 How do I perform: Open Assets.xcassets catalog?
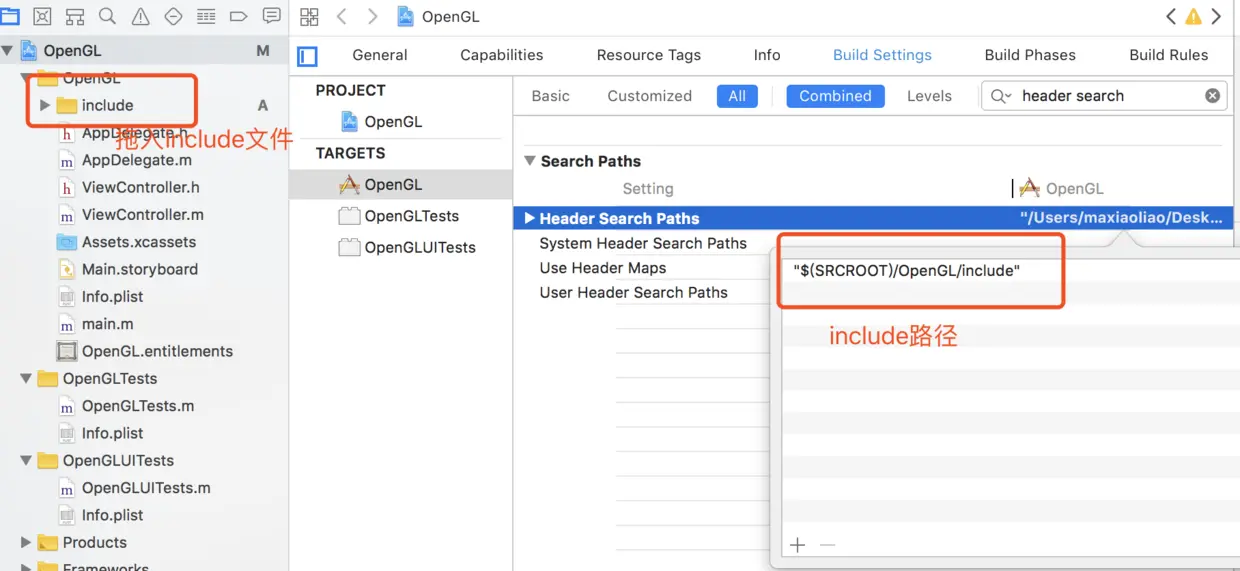(127, 242)
